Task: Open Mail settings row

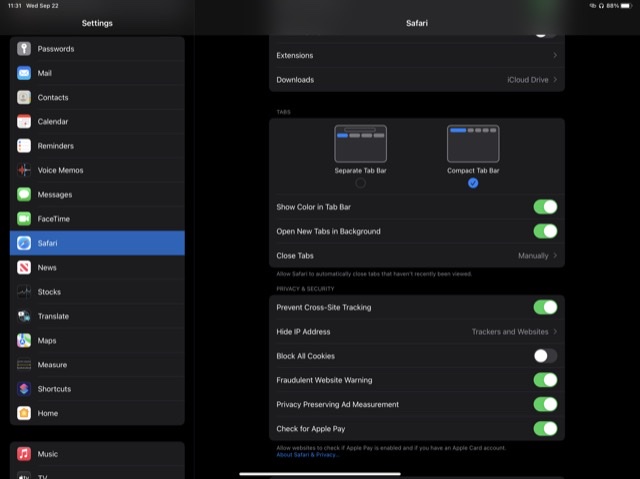Action: pyautogui.click(x=97, y=73)
